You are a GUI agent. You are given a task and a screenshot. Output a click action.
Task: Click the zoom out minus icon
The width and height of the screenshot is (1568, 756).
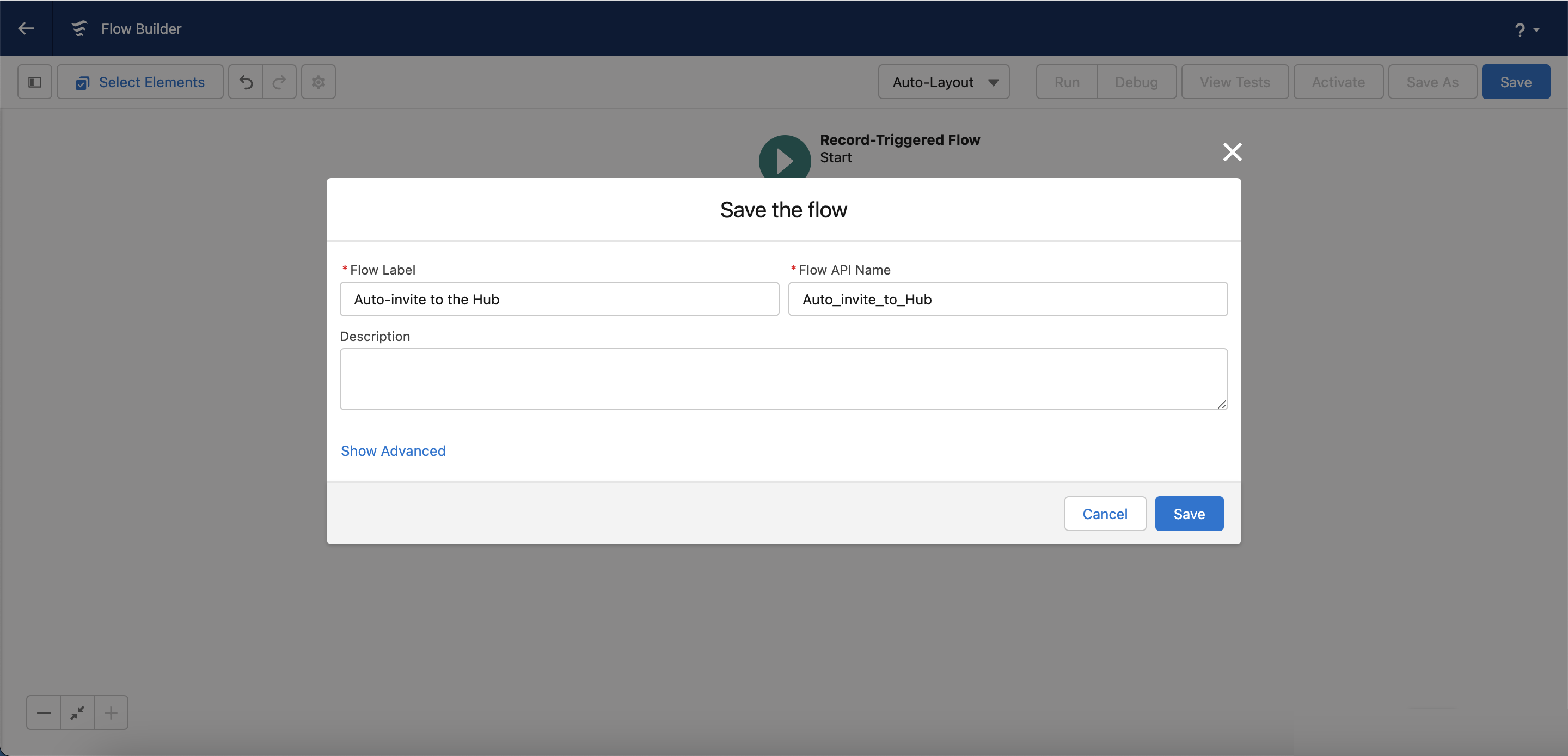44,712
